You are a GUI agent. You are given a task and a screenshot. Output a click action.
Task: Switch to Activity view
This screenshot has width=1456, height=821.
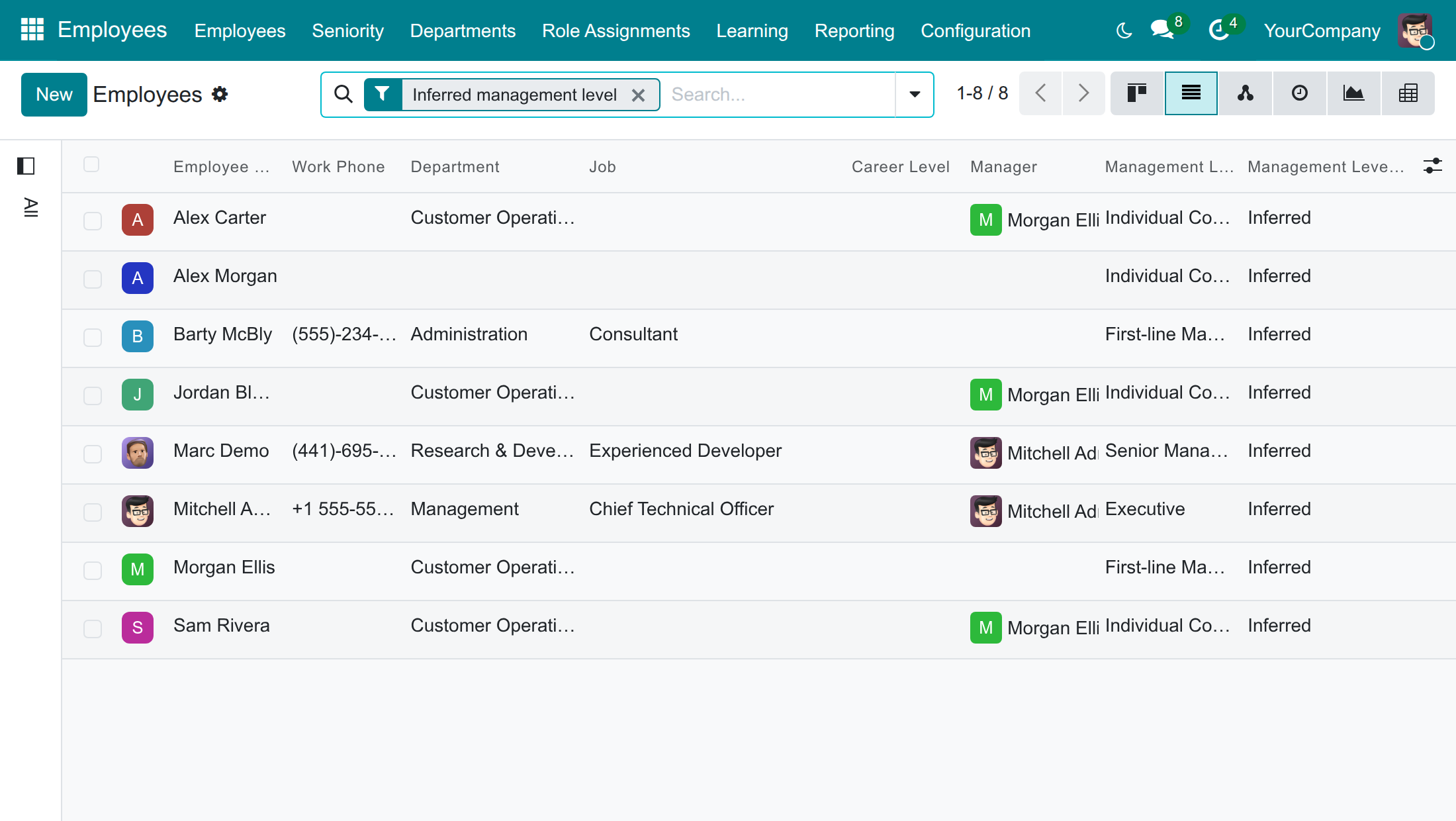(x=1300, y=93)
